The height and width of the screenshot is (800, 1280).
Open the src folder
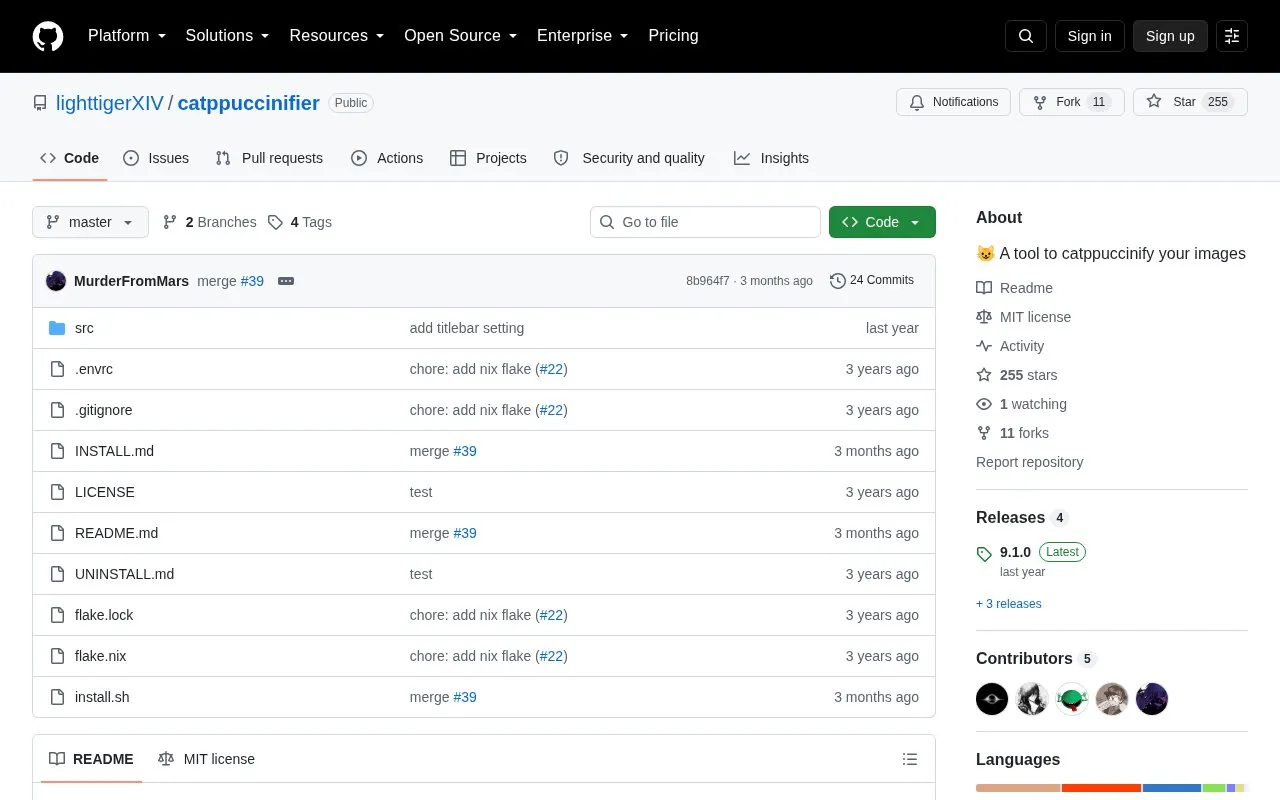tap(84, 328)
